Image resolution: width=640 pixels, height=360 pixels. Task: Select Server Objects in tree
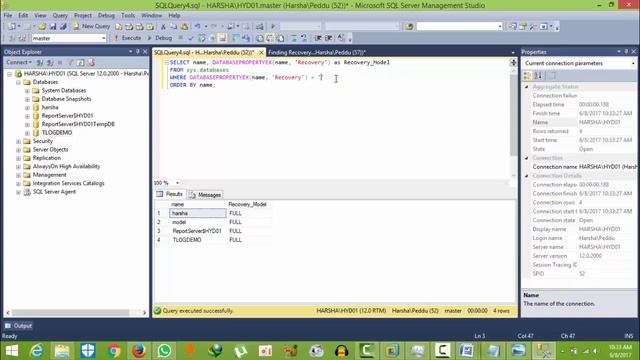(x=50, y=149)
